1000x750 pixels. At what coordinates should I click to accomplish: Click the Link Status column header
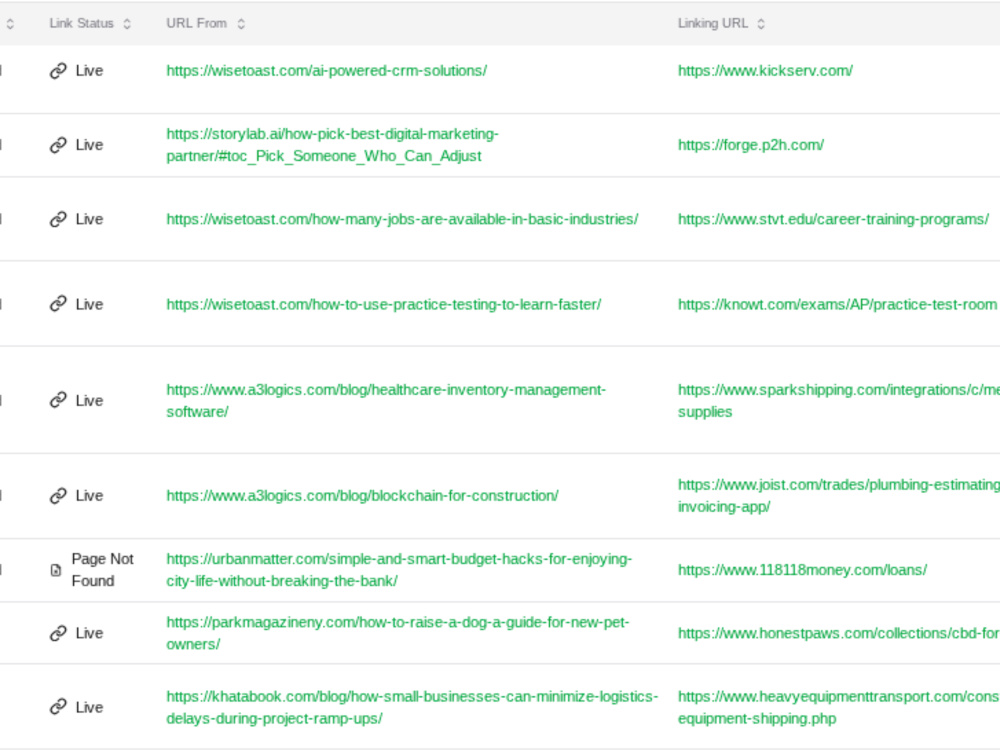click(x=81, y=24)
